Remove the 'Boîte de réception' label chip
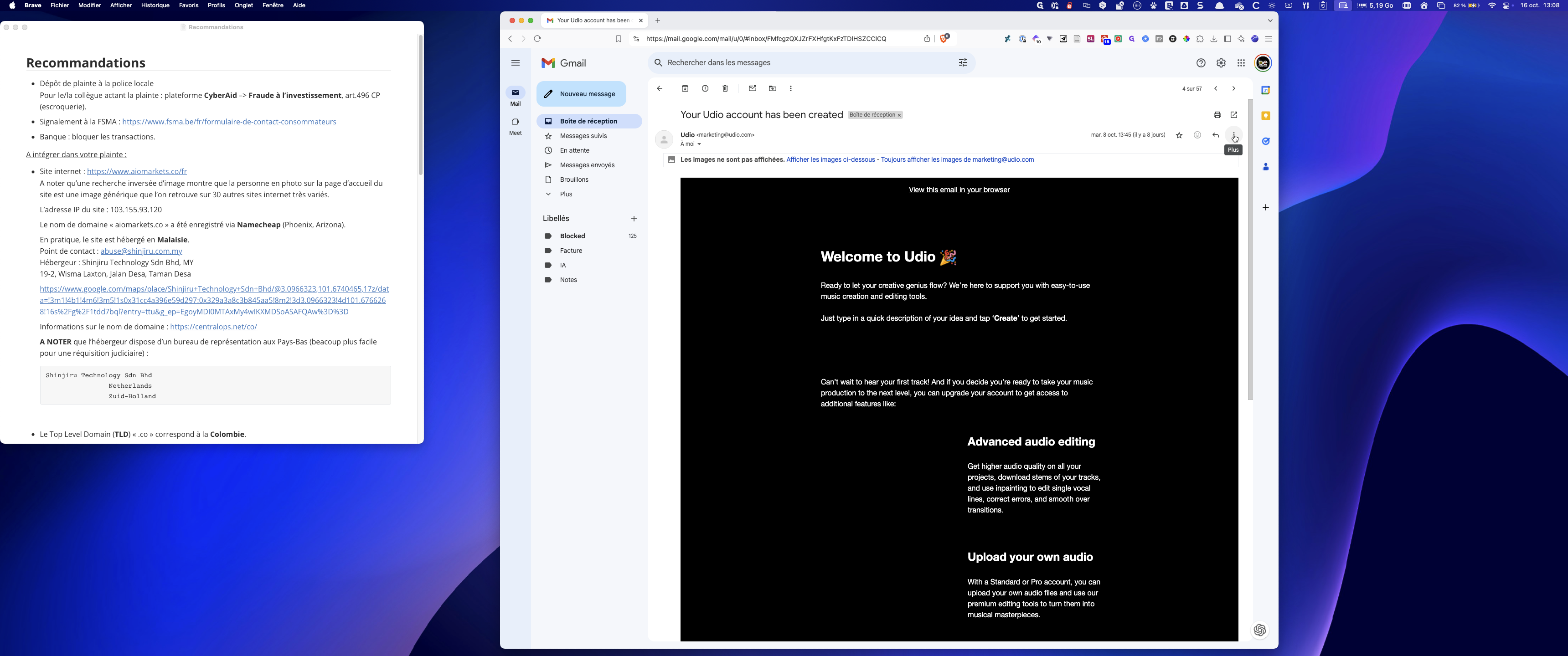Screen dimensions: 1568x656 click(x=899, y=115)
